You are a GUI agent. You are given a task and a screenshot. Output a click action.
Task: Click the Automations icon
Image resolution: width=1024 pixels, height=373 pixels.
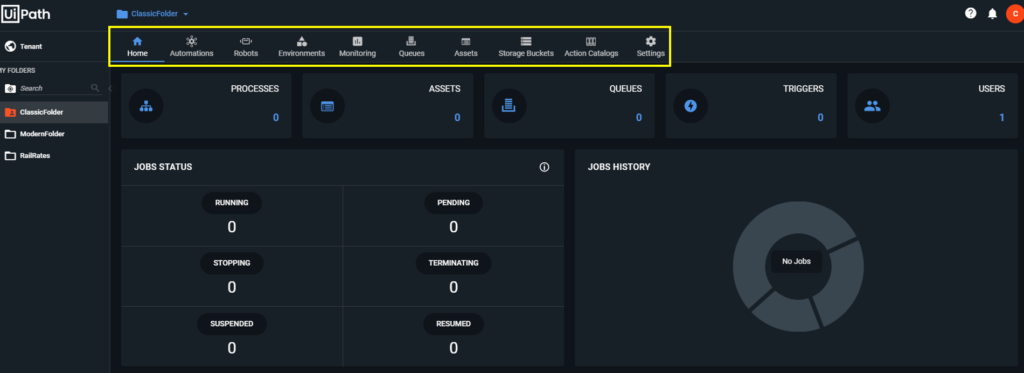point(191,41)
